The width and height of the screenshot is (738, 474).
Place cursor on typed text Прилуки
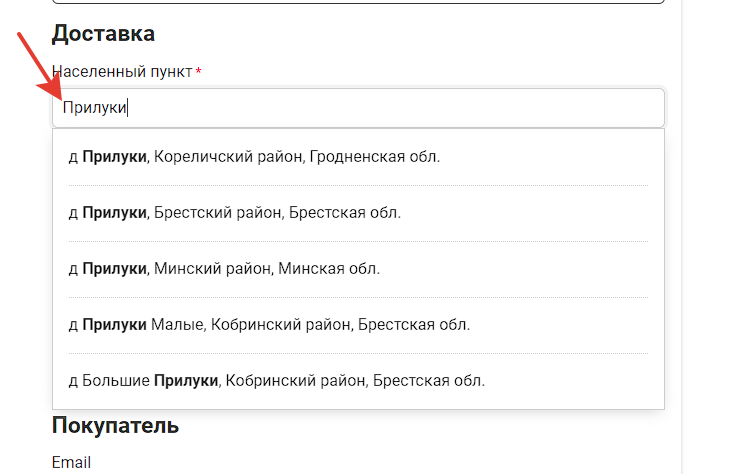pyautogui.click(x=95, y=108)
